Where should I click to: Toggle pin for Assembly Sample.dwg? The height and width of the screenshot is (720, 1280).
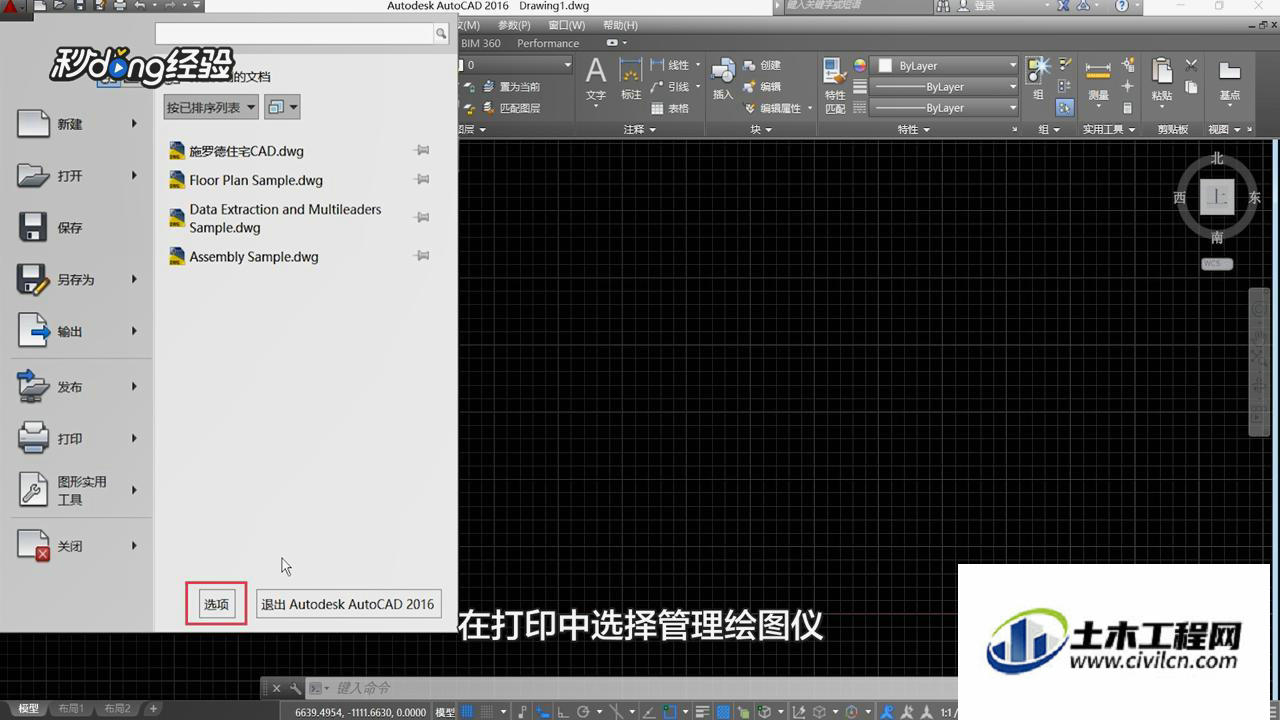(x=422, y=256)
